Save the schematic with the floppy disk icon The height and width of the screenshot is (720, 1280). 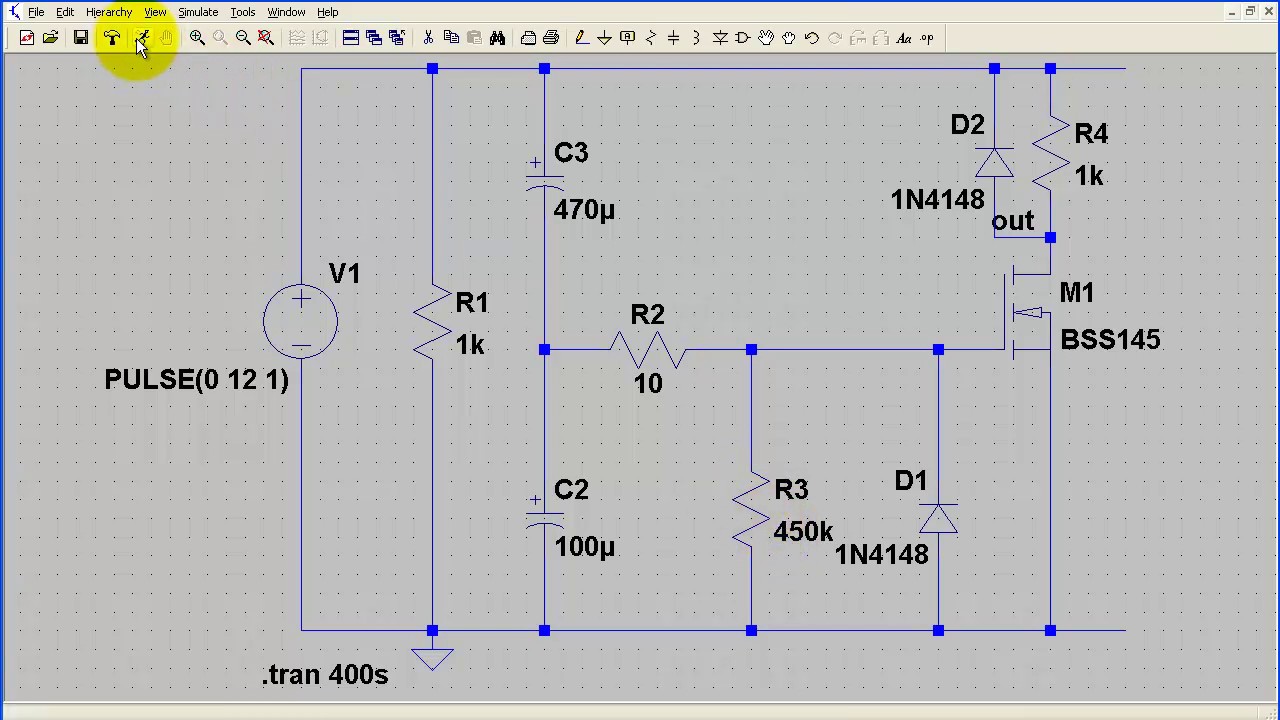pyautogui.click(x=81, y=38)
